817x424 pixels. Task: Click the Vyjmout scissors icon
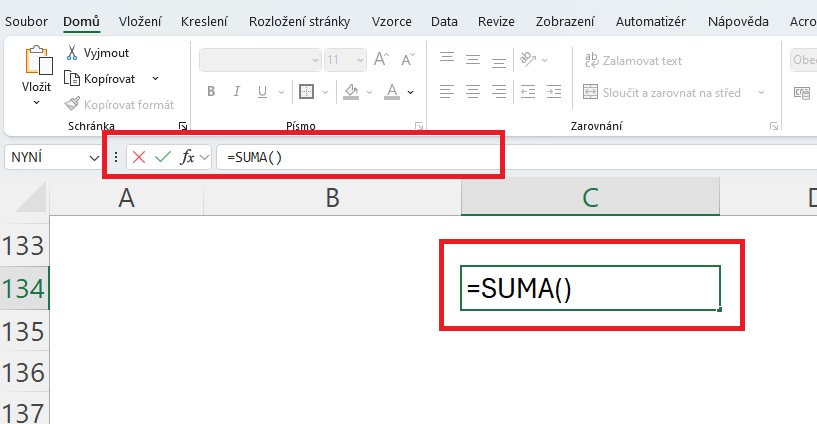tap(73, 52)
